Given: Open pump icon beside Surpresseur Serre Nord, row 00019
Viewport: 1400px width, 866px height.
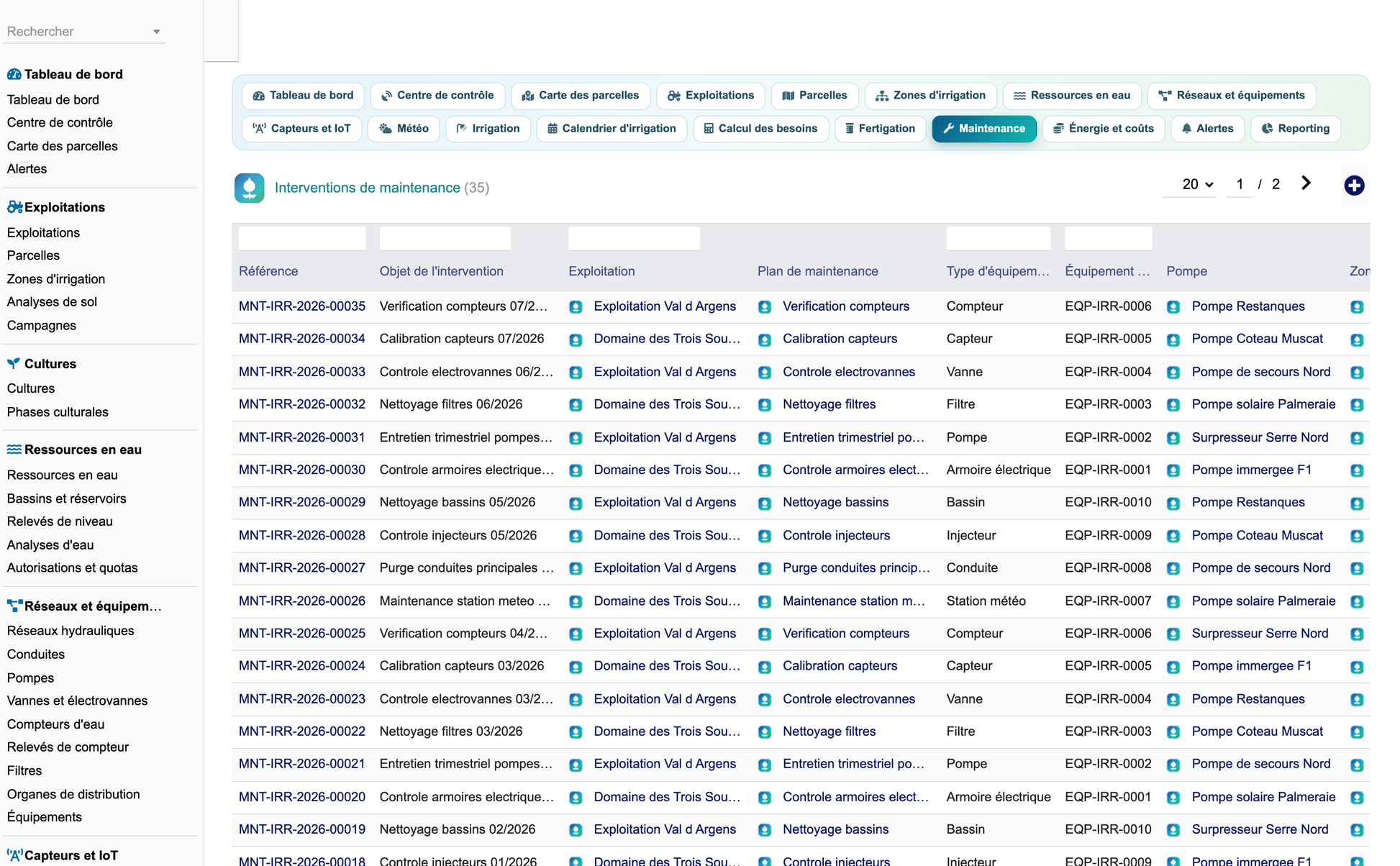Looking at the screenshot, I should [1173, 830].
